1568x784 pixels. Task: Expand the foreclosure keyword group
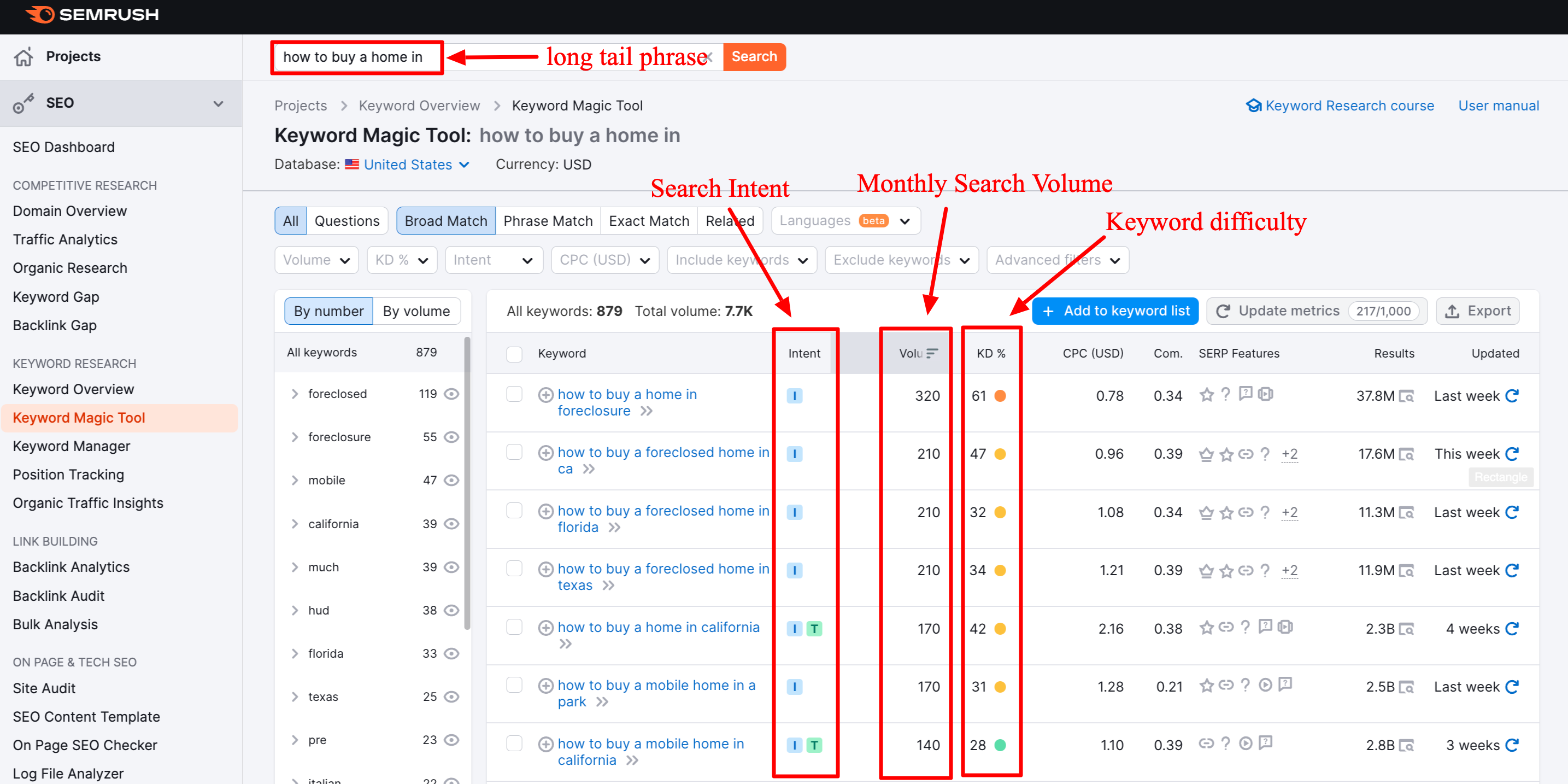tap(295, 437)
